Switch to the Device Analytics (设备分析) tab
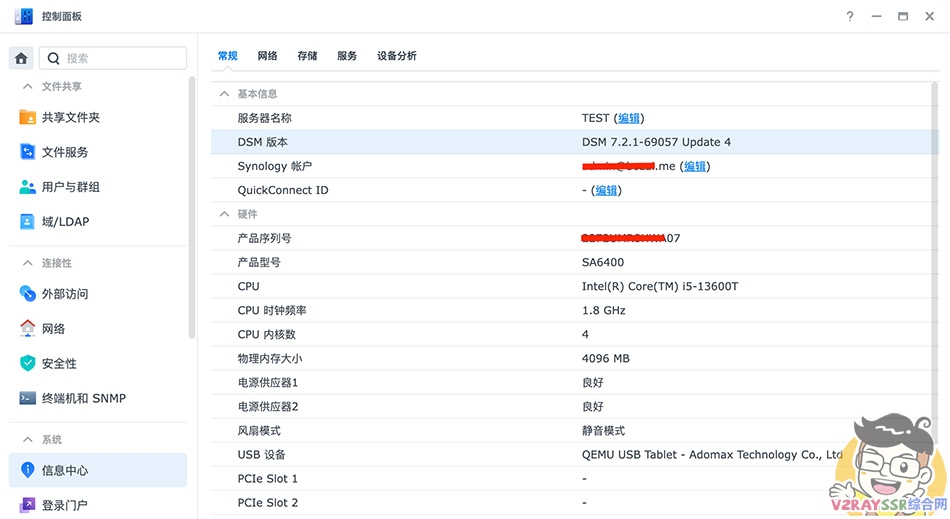Viewport: 950px width, 519px height. pyautogui.click(x=397, y=56)
